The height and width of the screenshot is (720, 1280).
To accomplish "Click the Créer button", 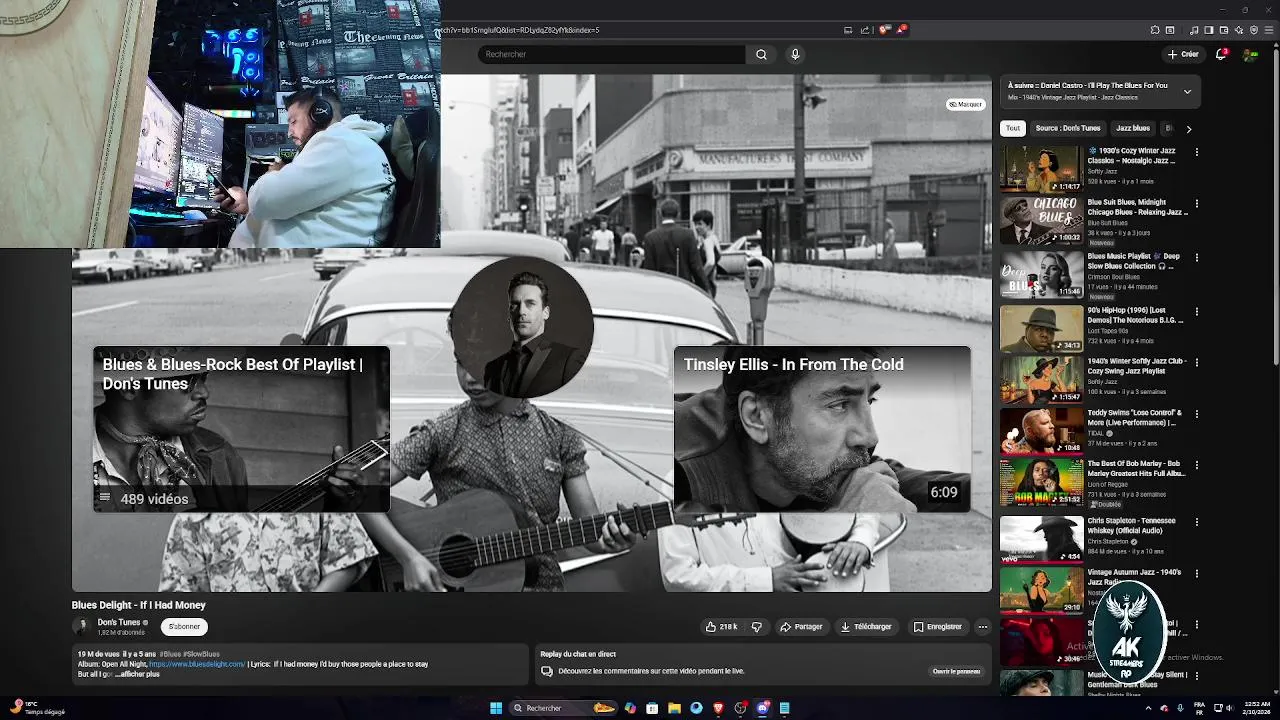I will coord(1183,54).
